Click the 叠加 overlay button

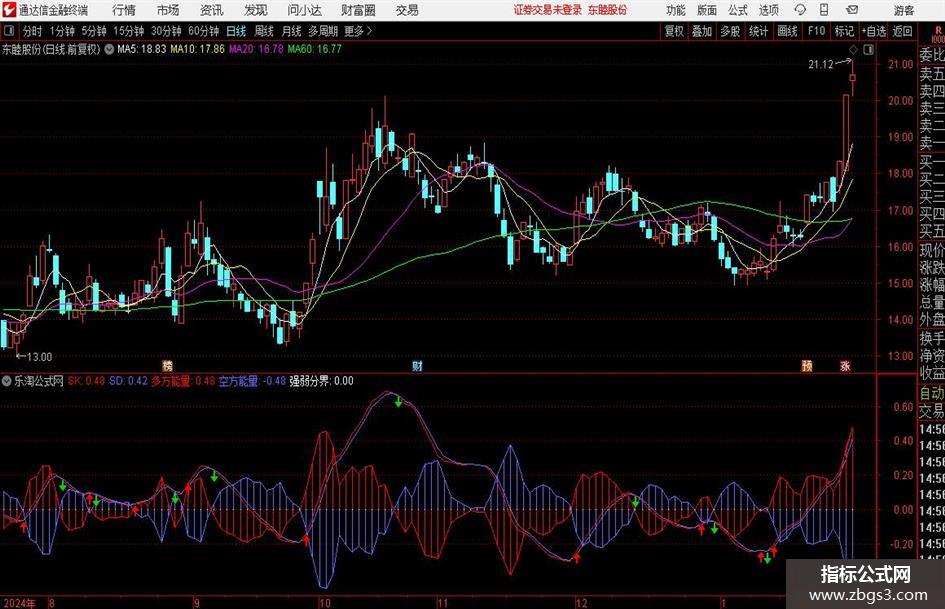[702, 31]
